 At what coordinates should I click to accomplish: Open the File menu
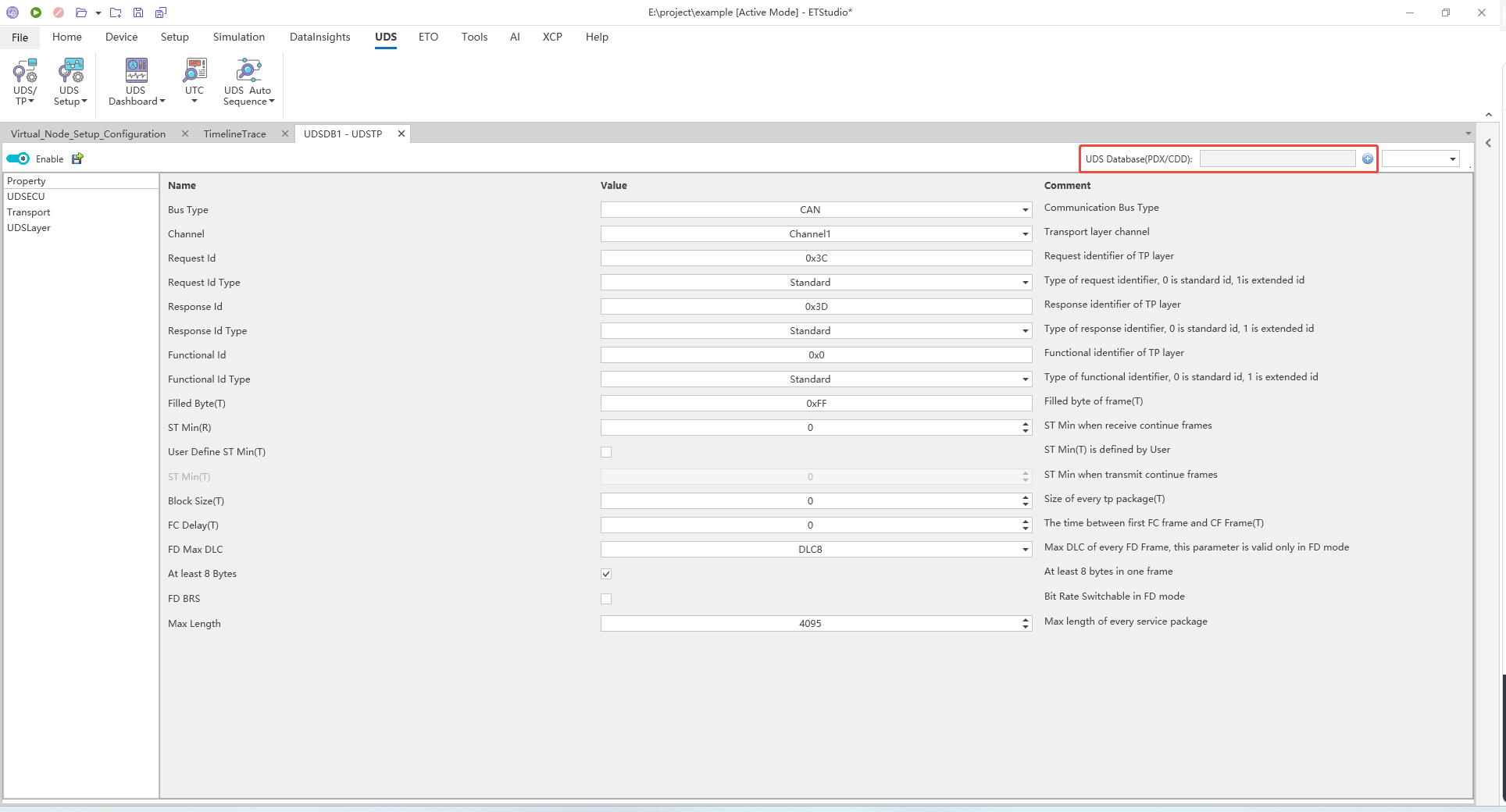[20, 37]
